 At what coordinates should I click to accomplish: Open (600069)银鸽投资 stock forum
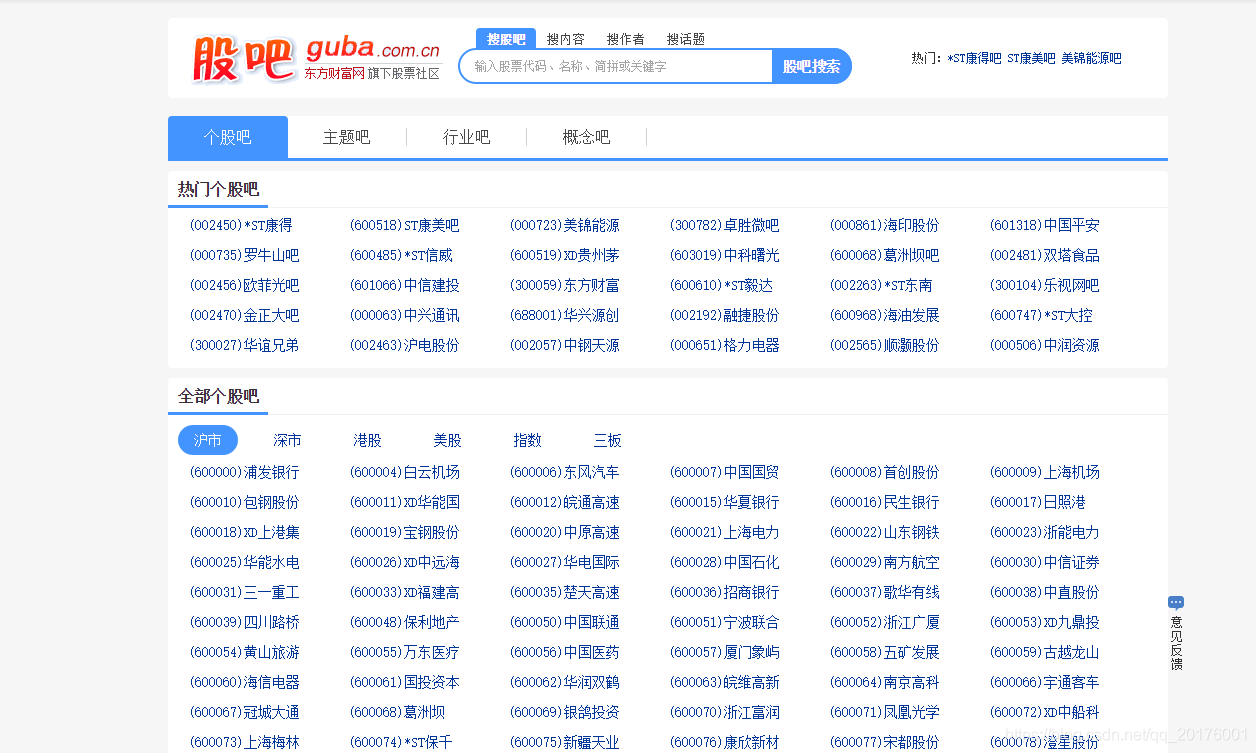564,712
